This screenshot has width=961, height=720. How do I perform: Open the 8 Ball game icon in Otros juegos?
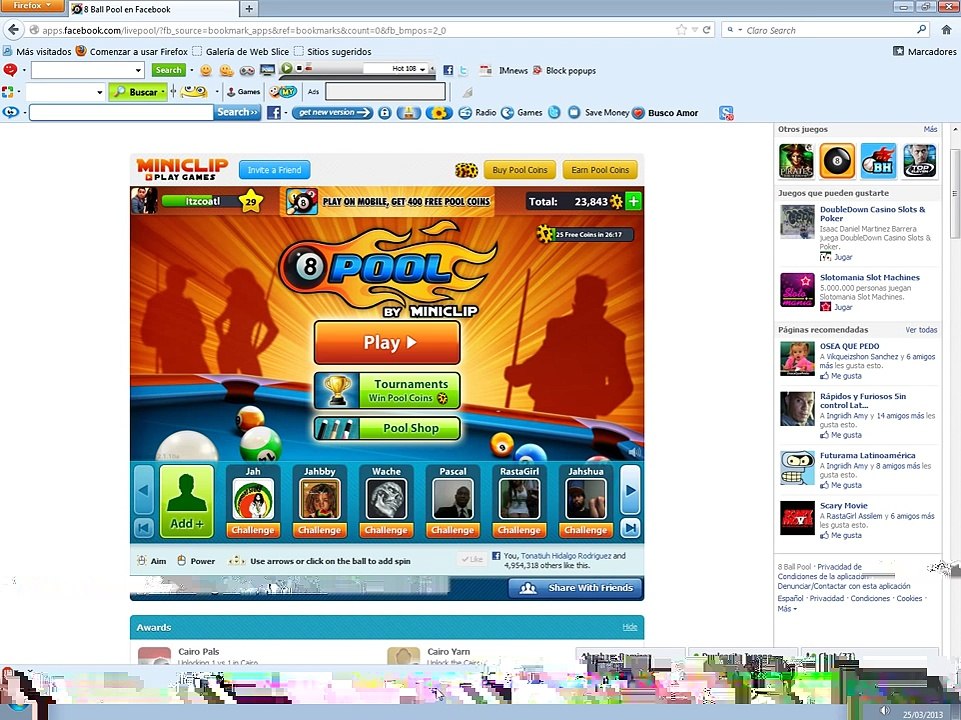pos(837,161)
